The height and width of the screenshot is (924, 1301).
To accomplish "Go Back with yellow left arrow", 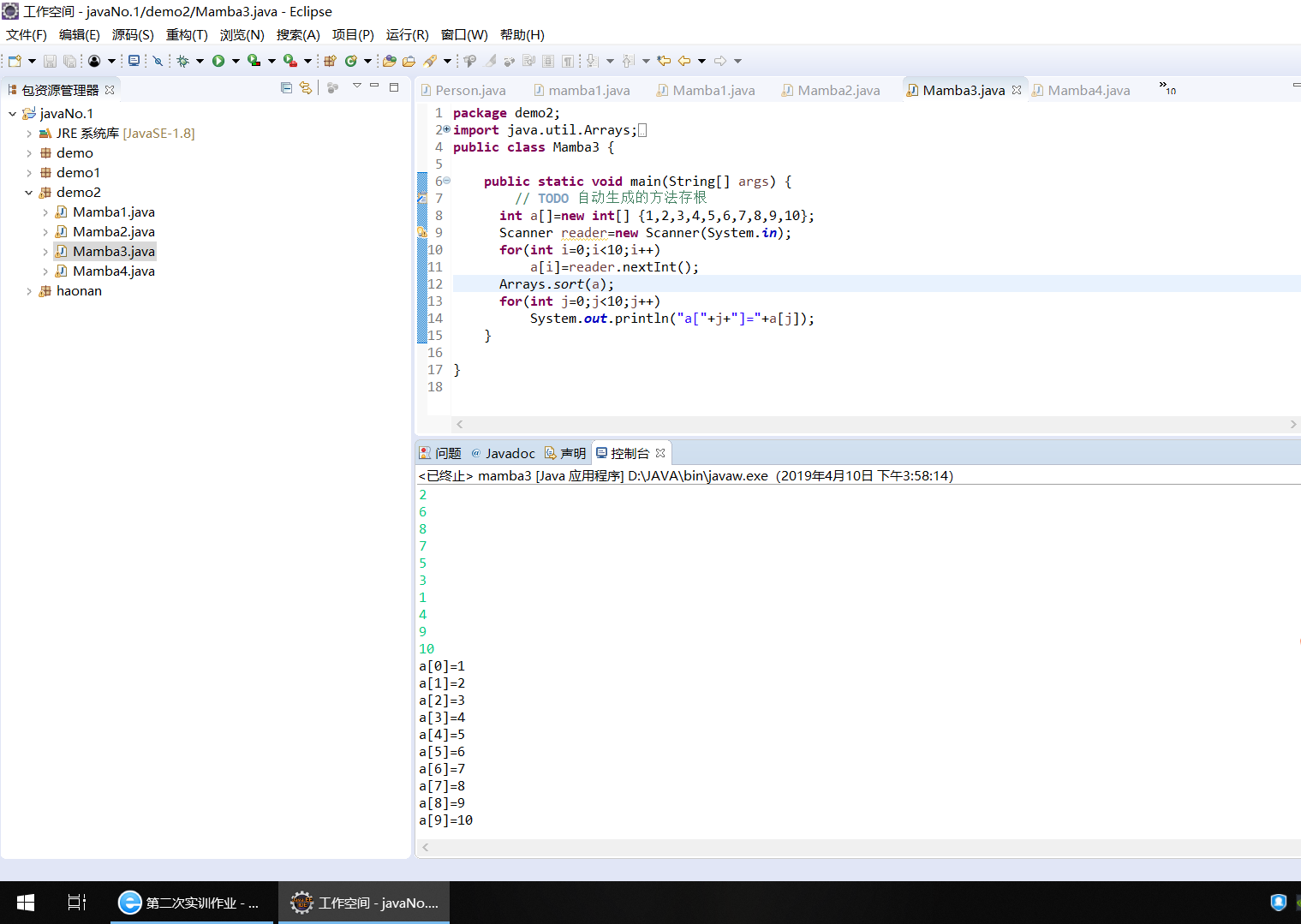I will coord(684,61).
